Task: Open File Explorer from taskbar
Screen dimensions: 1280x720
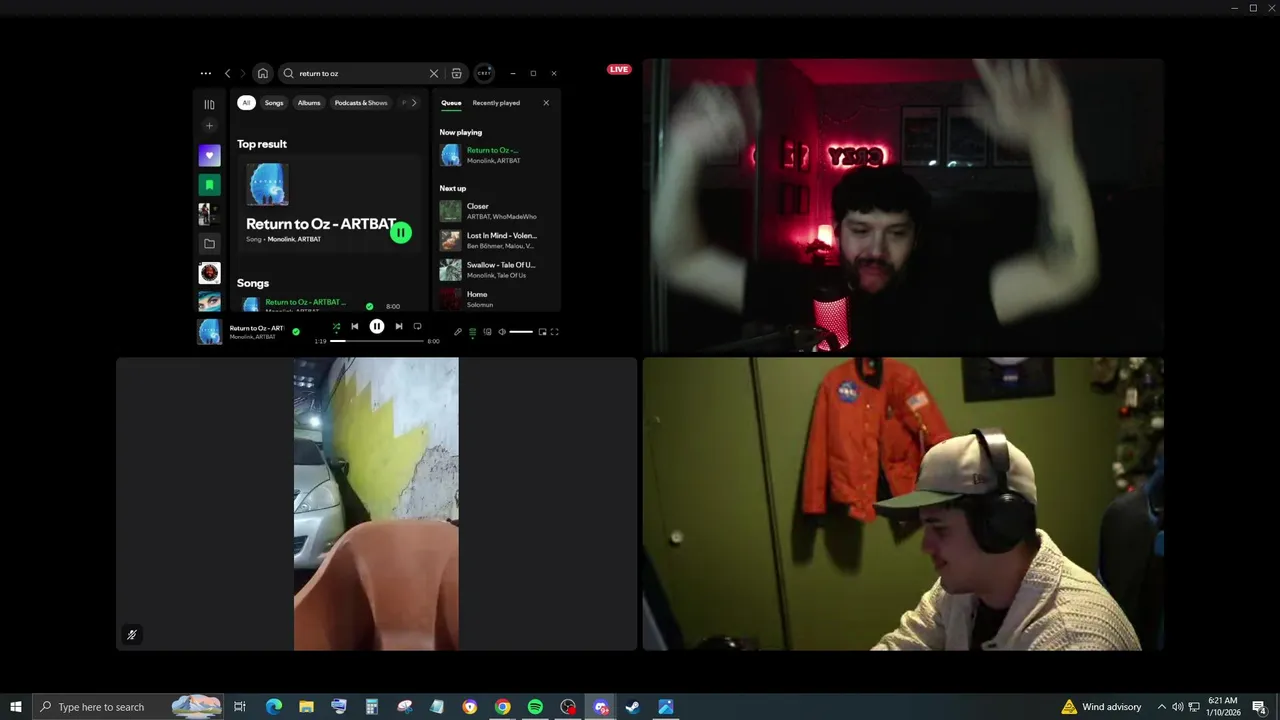Action: click(x=306, y=707)
